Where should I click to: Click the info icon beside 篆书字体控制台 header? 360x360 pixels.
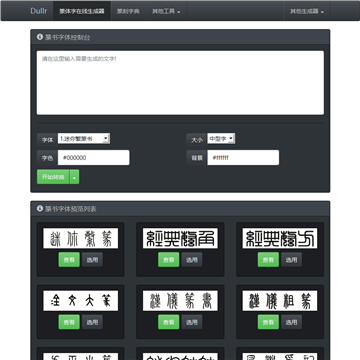(x=40, y=37)
